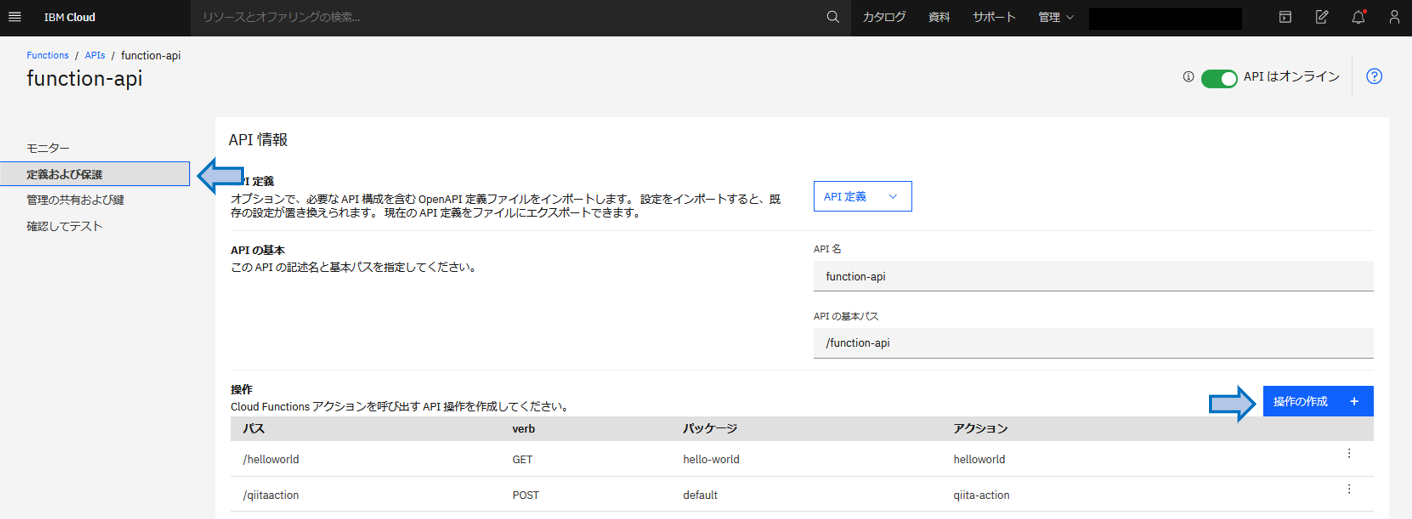The image size is (1412, 519).
Task: Click the blue help question mark icon
Action: coord(1374,76)
